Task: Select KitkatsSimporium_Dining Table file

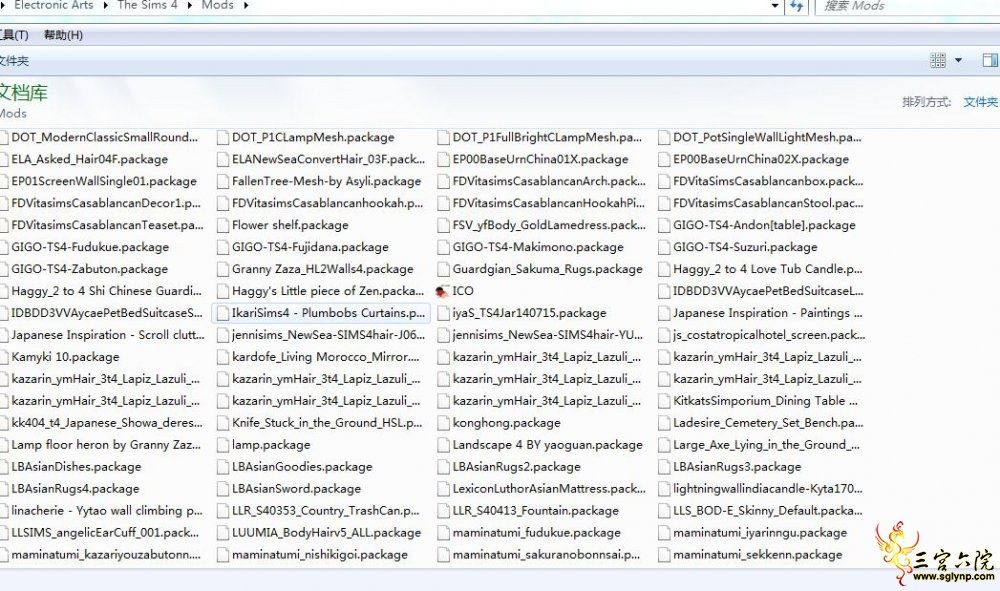Action: [758, 401]
